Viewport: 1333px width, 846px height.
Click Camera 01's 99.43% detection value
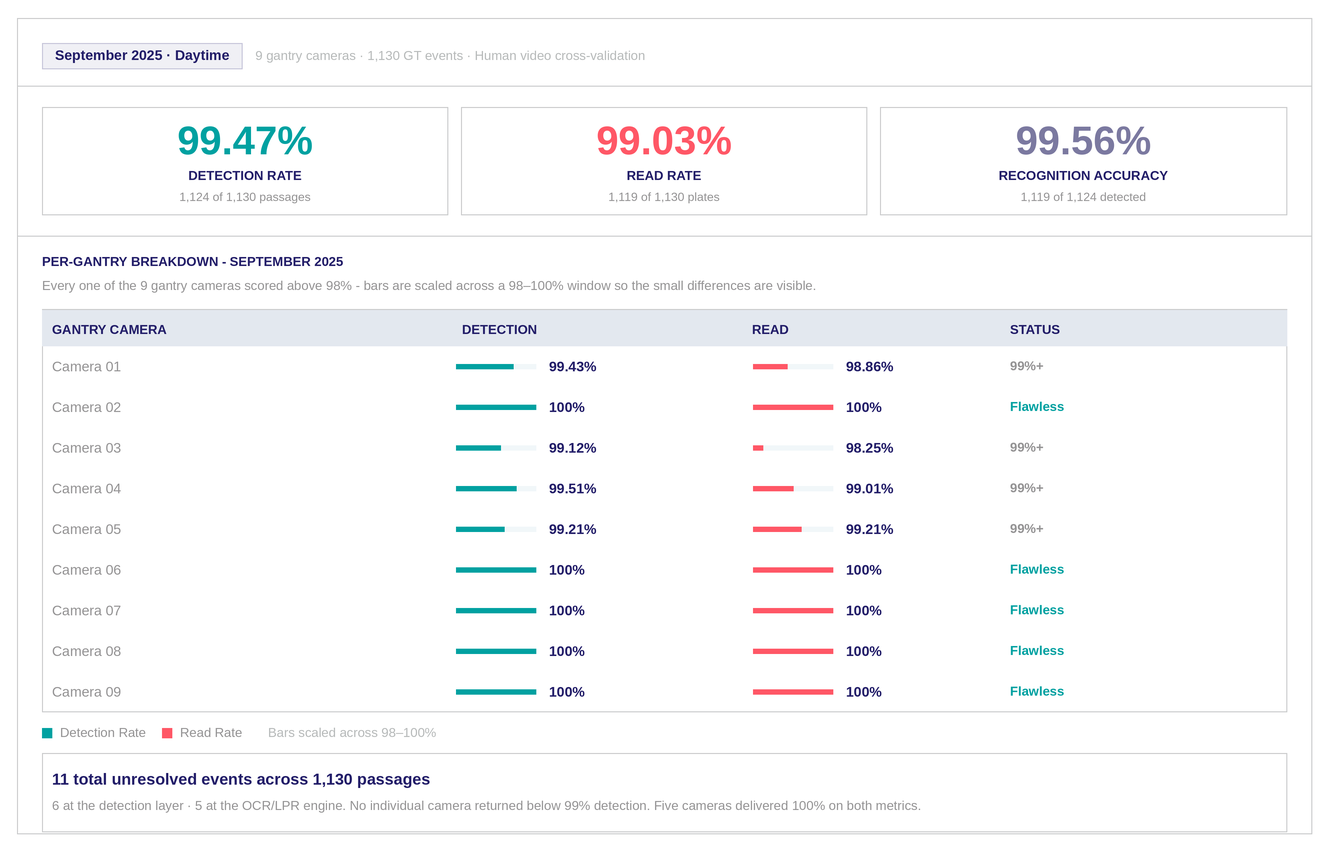[572, 367]
